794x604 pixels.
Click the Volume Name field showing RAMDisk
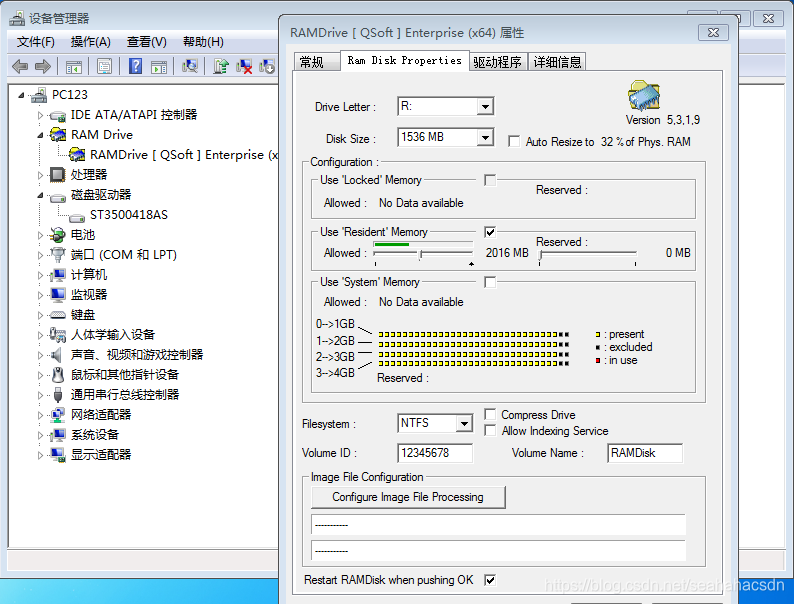pyautogui.click(x=645, y=453)
